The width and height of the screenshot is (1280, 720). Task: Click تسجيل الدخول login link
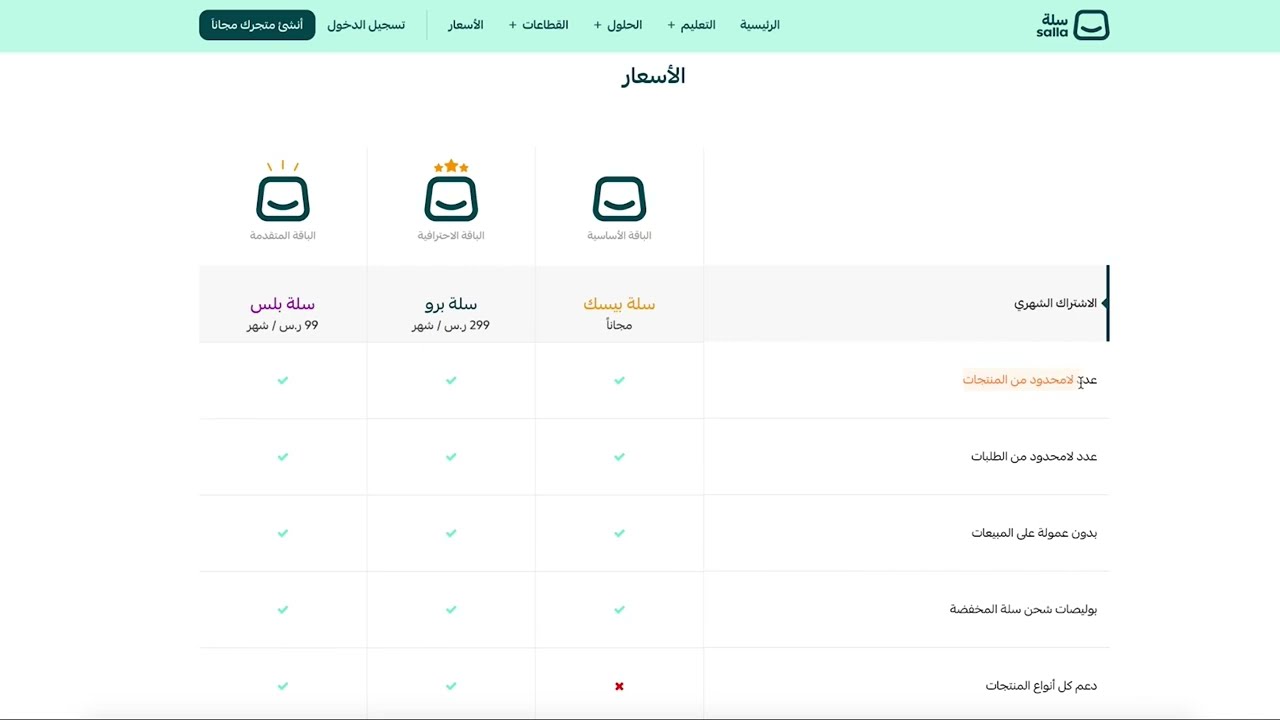point(366,25)
